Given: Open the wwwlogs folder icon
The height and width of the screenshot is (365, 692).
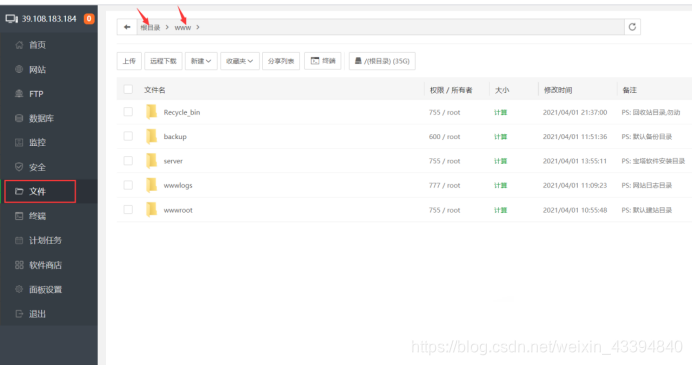Looking at the screenshot, I should (151, 185).
